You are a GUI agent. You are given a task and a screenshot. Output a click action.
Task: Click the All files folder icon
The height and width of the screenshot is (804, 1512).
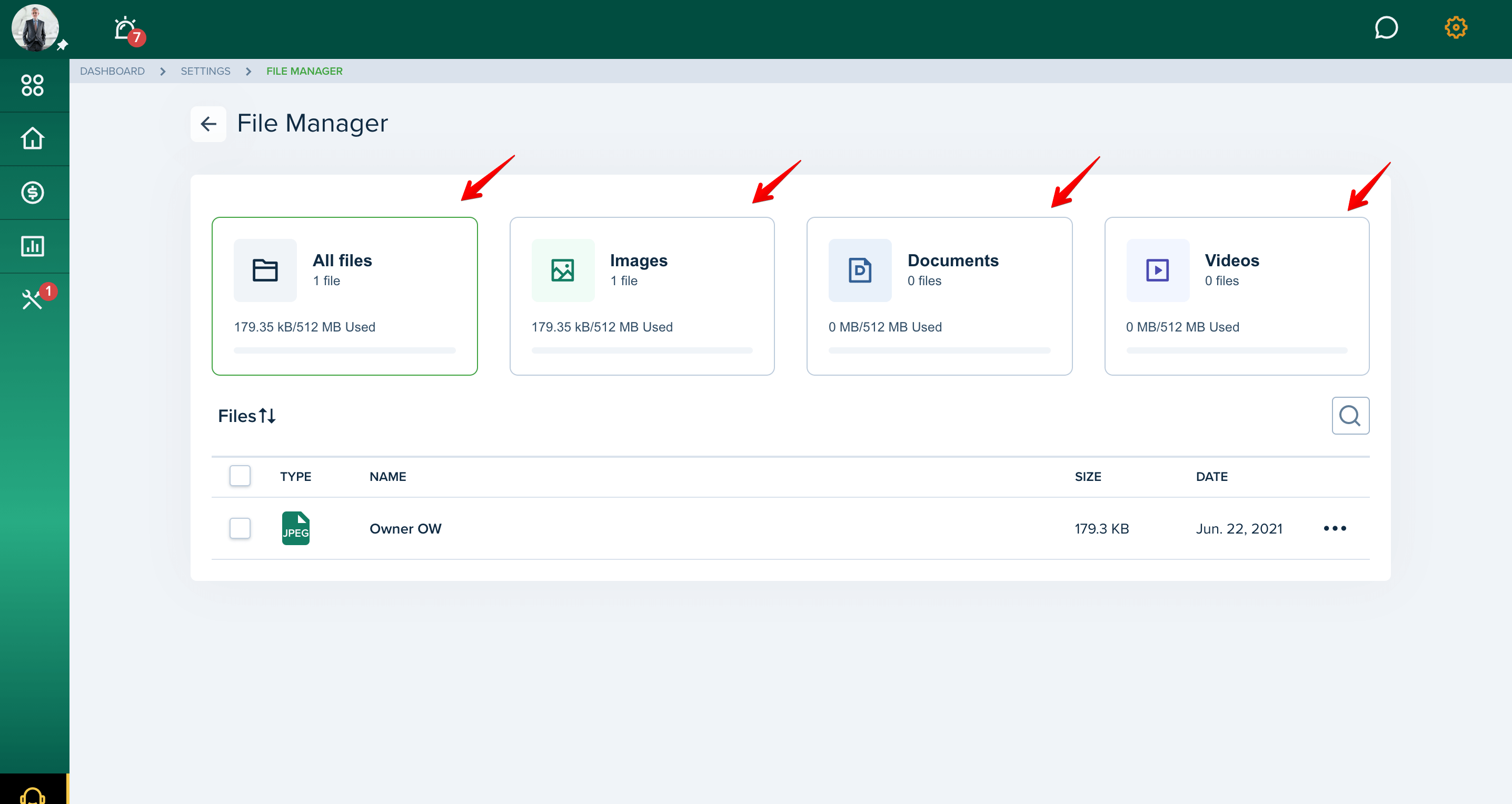265,270
